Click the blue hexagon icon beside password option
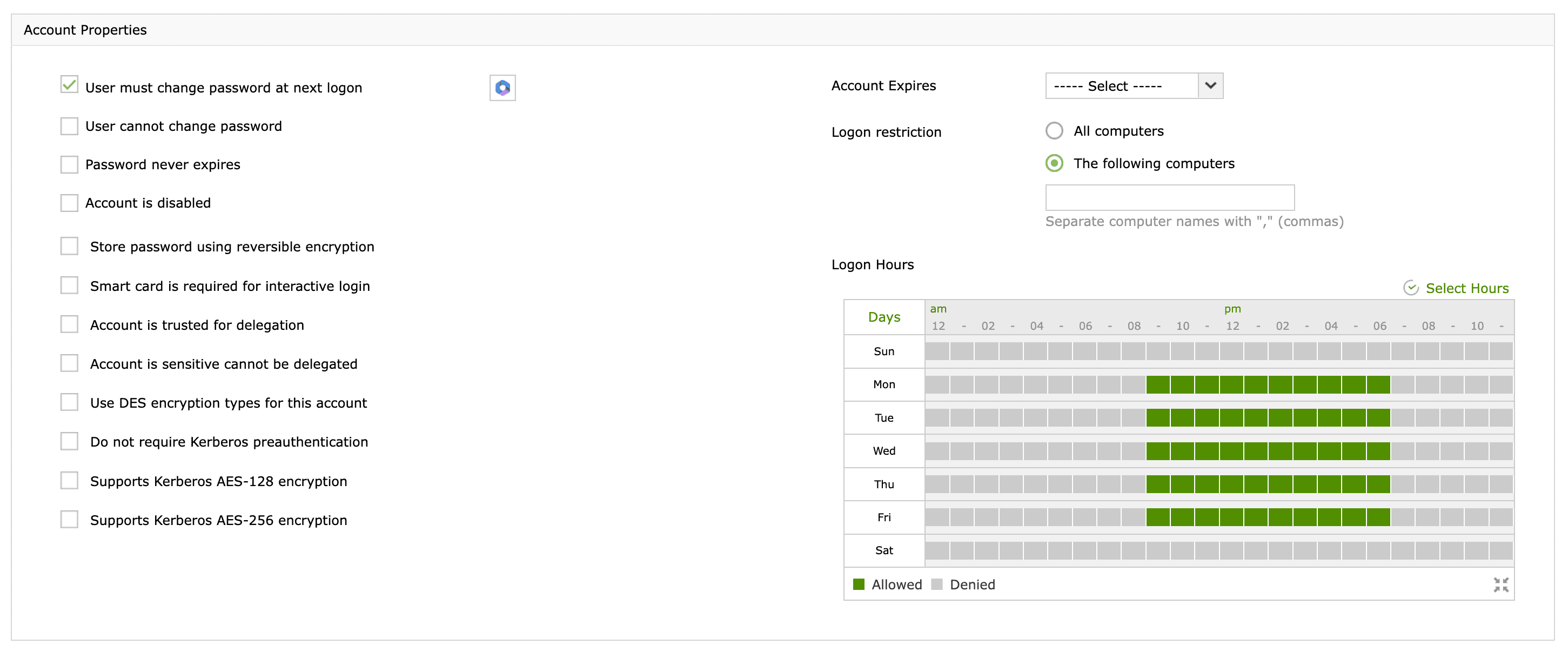The height and width of the screenshot is (651, 1568). pyautogui.click(x=502, y=88)
